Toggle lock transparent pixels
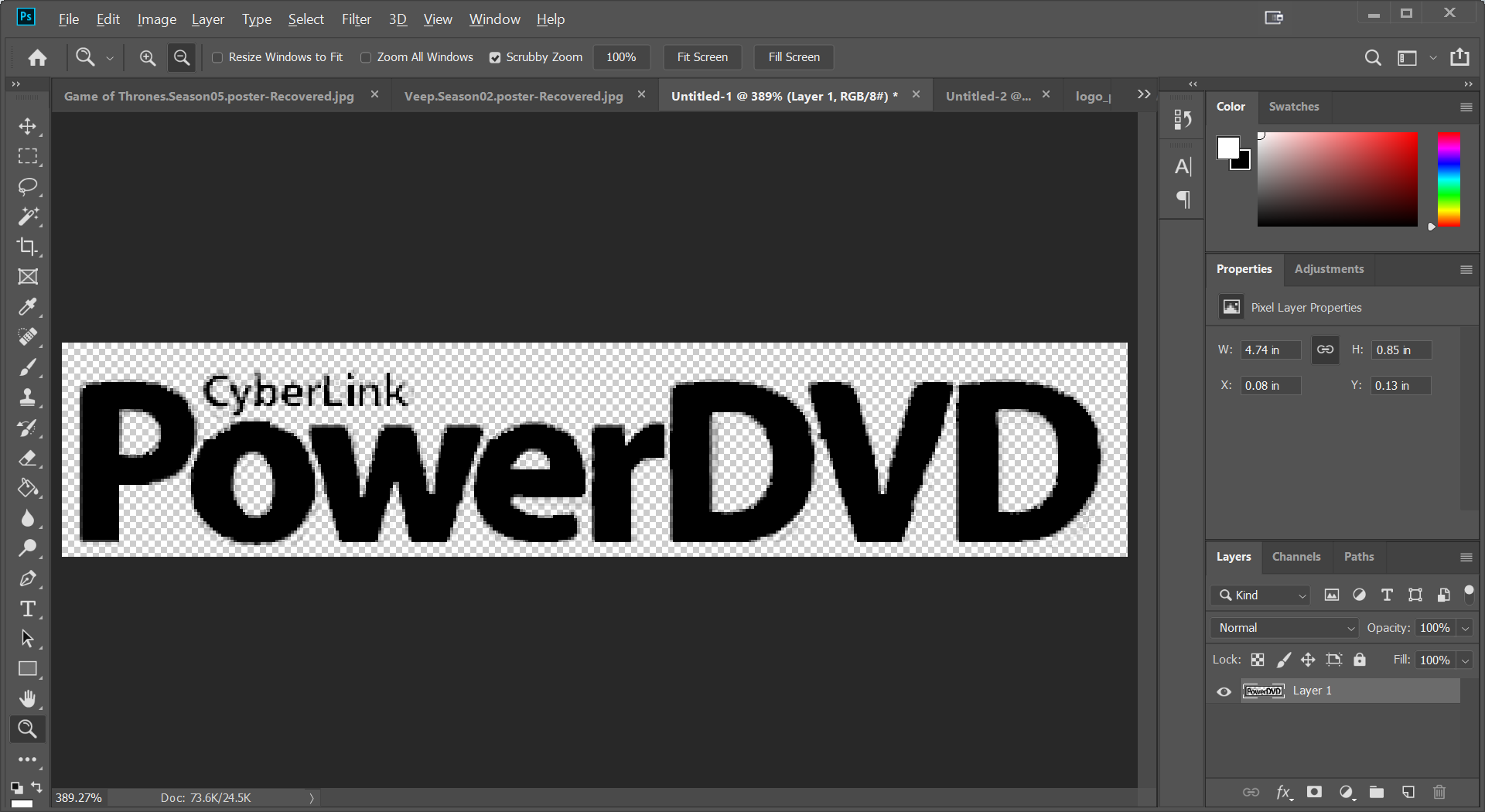This screenshot has height=812, width=1485. point(1258,660)
